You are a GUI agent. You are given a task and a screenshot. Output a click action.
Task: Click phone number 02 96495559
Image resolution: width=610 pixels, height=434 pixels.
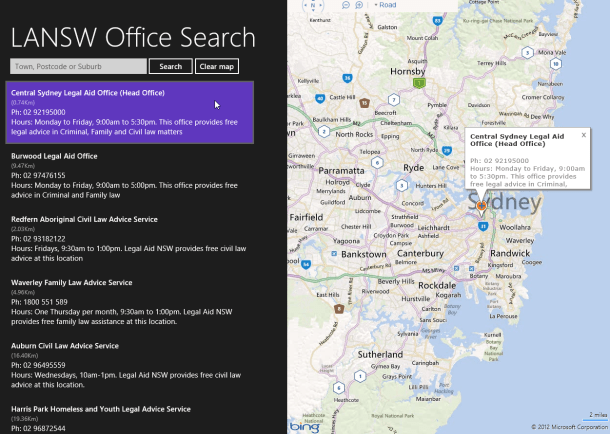point(38,365)
